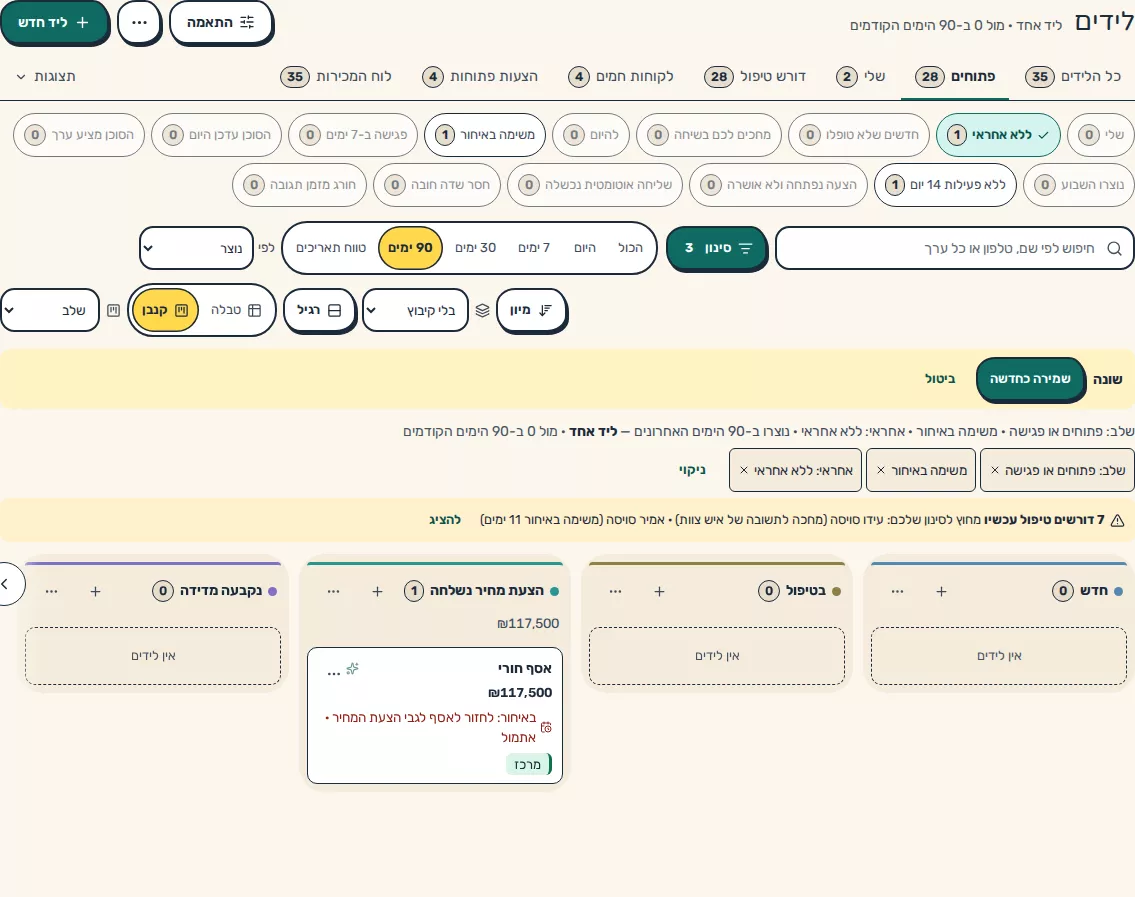Viewport: 1135px width, 897px height.
Task: Click שמירה כחדשה to save view
Action: point(1030,379)
